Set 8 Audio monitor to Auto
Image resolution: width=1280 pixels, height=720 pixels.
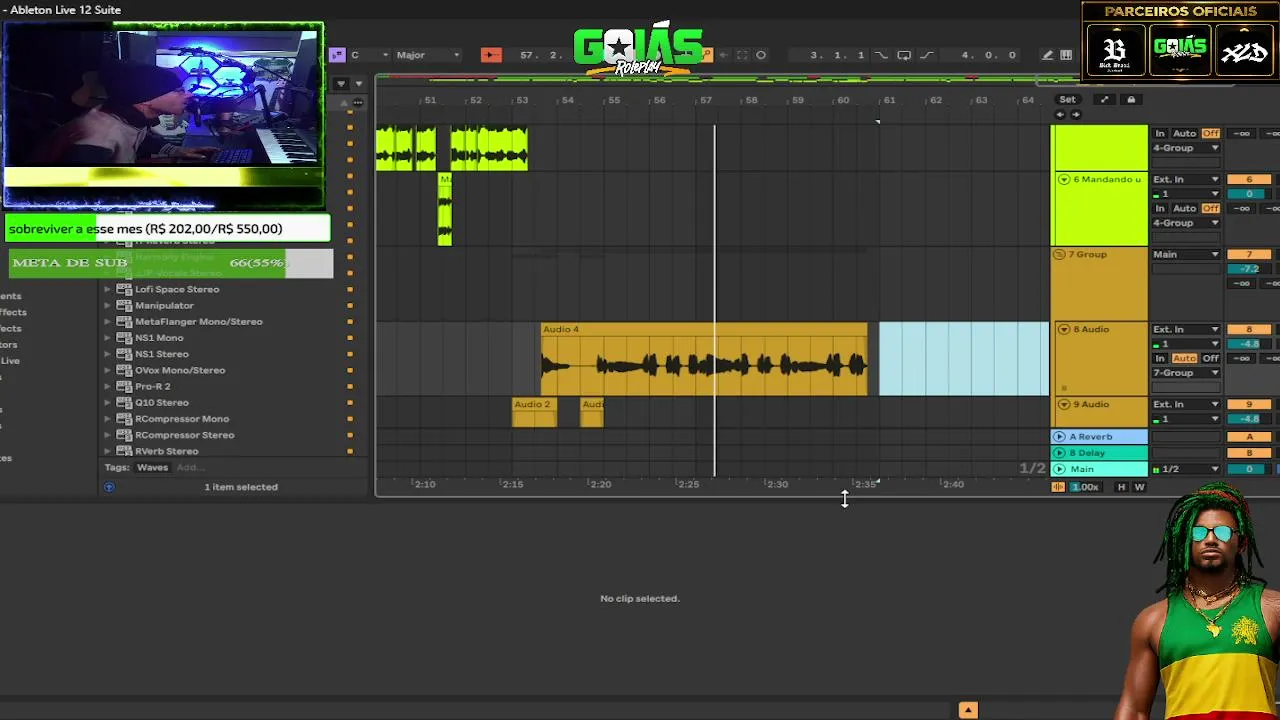(x=1184, y=359)
